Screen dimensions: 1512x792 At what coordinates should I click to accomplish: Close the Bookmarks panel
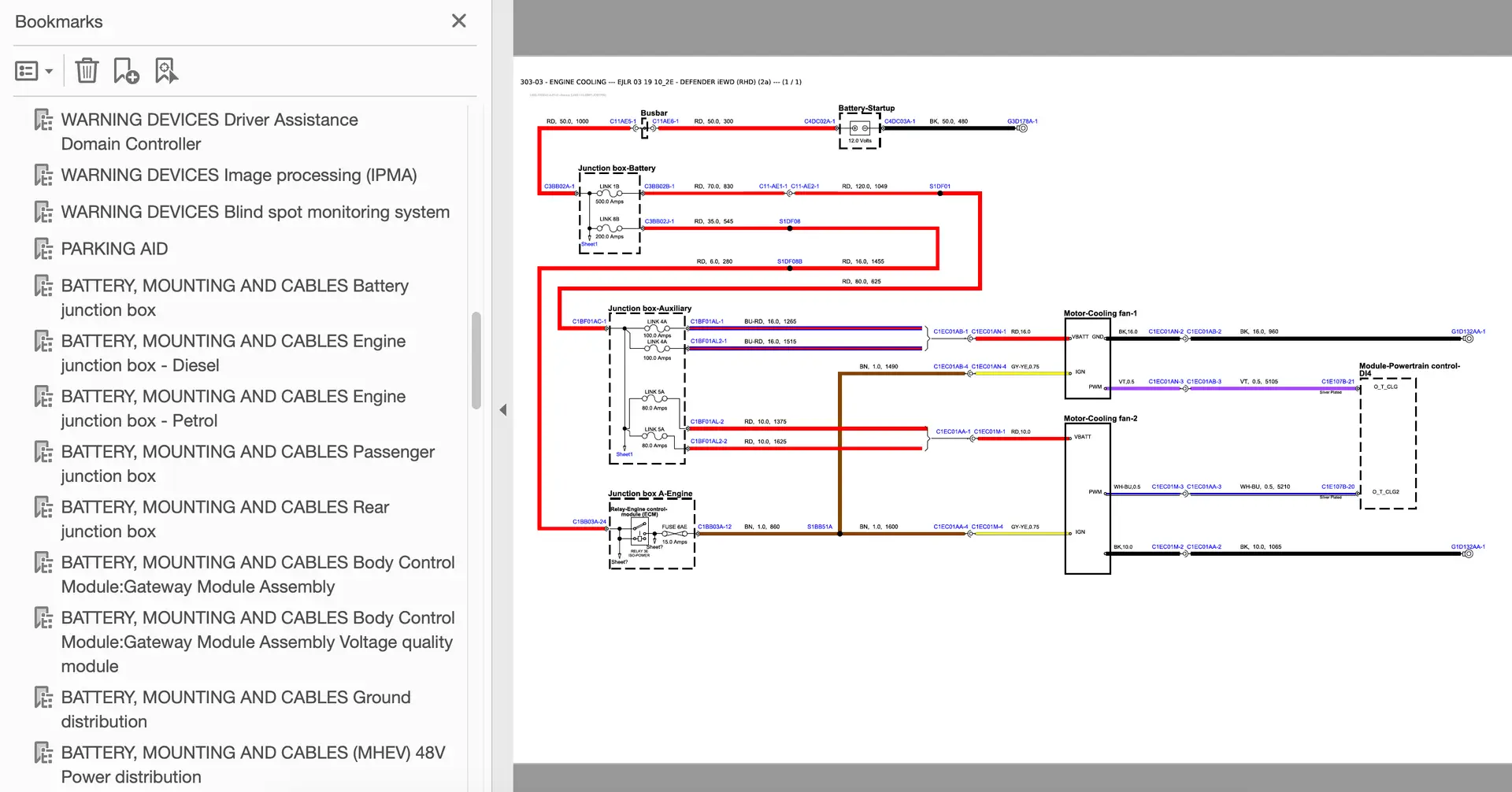point(459,21)
